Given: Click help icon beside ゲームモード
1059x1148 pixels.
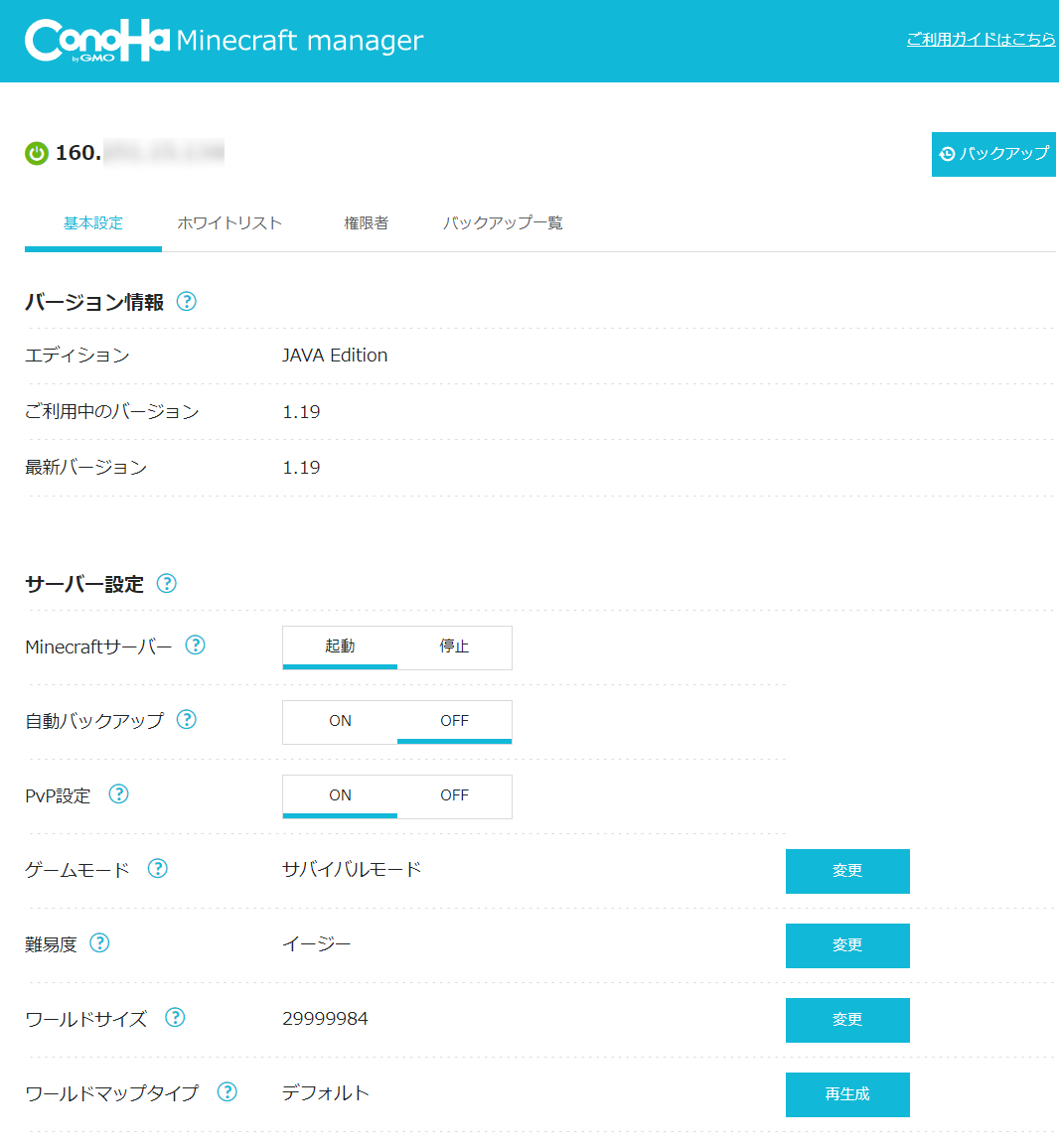Looking at the screenshot, I should (157, 869).
